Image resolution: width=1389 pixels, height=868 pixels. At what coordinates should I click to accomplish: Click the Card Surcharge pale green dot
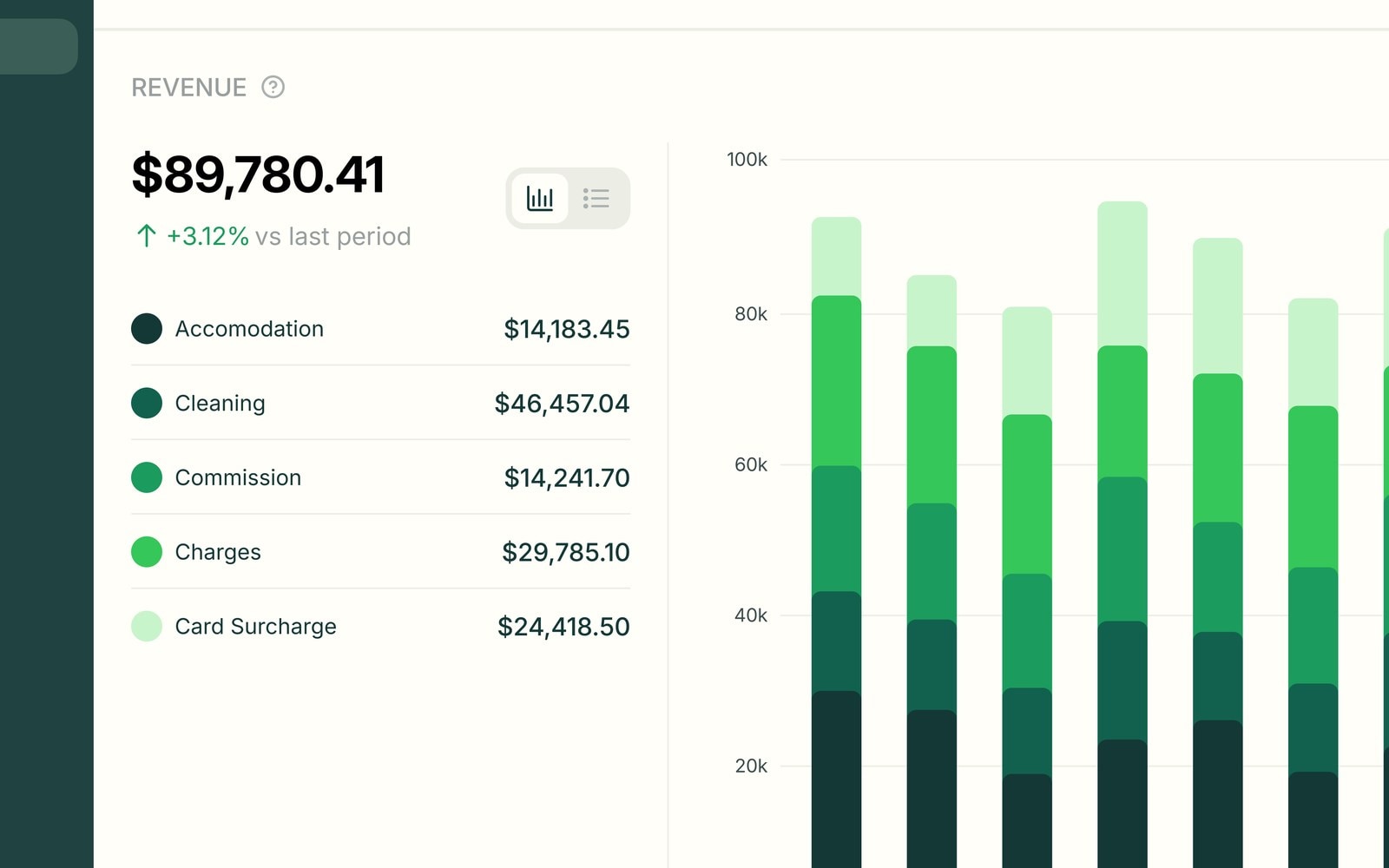click(x=147, y=626)
